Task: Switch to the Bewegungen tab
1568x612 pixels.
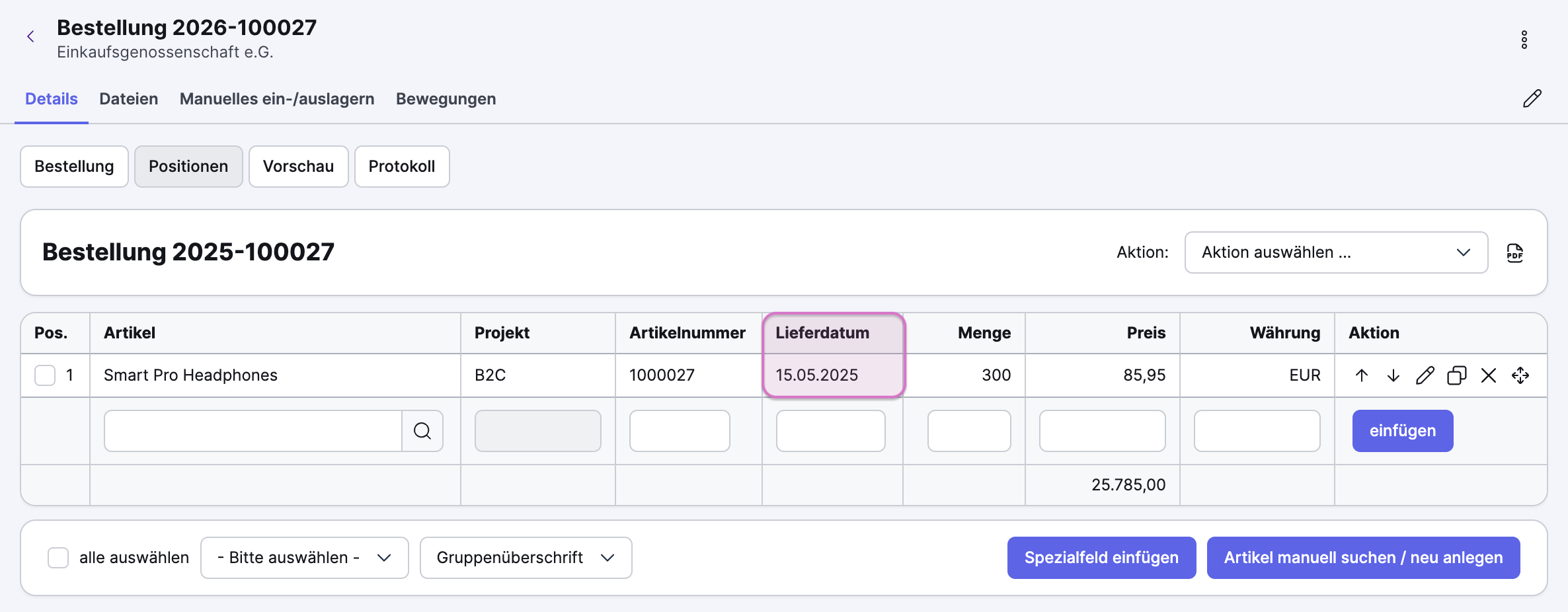Action: 446,99
